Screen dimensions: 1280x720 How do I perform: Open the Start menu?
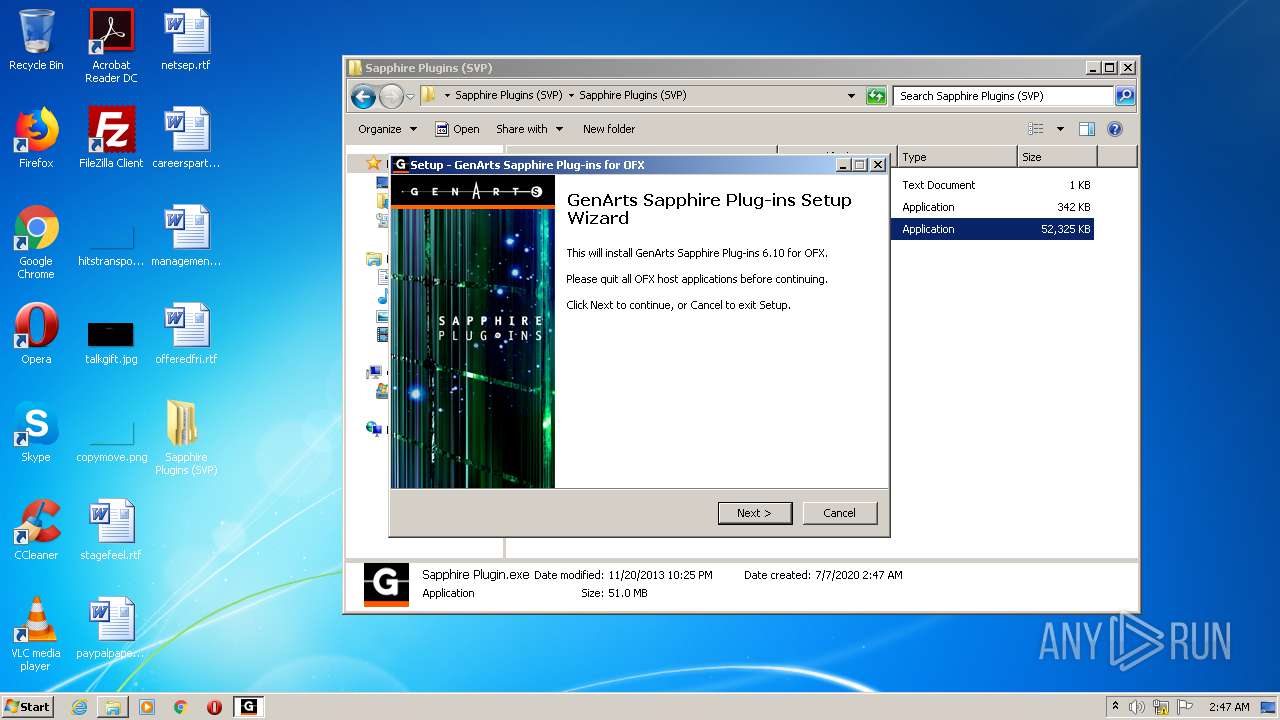pos(28,707)
